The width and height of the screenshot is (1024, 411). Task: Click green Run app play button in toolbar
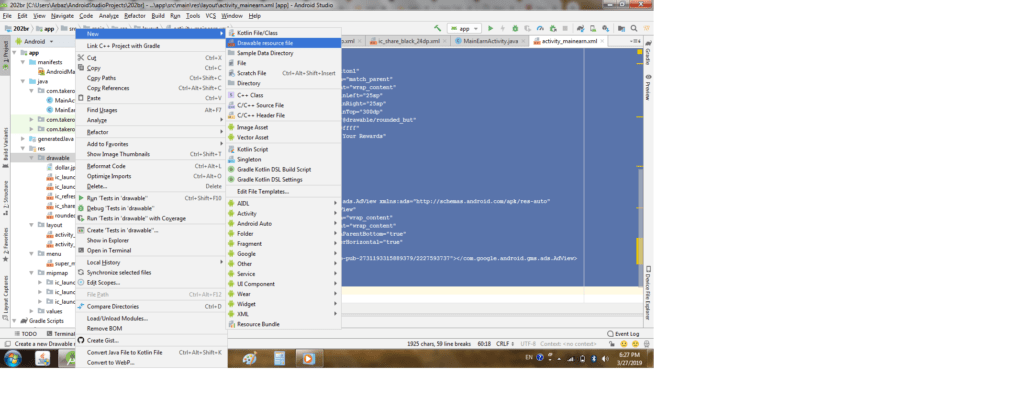(490, 29)
